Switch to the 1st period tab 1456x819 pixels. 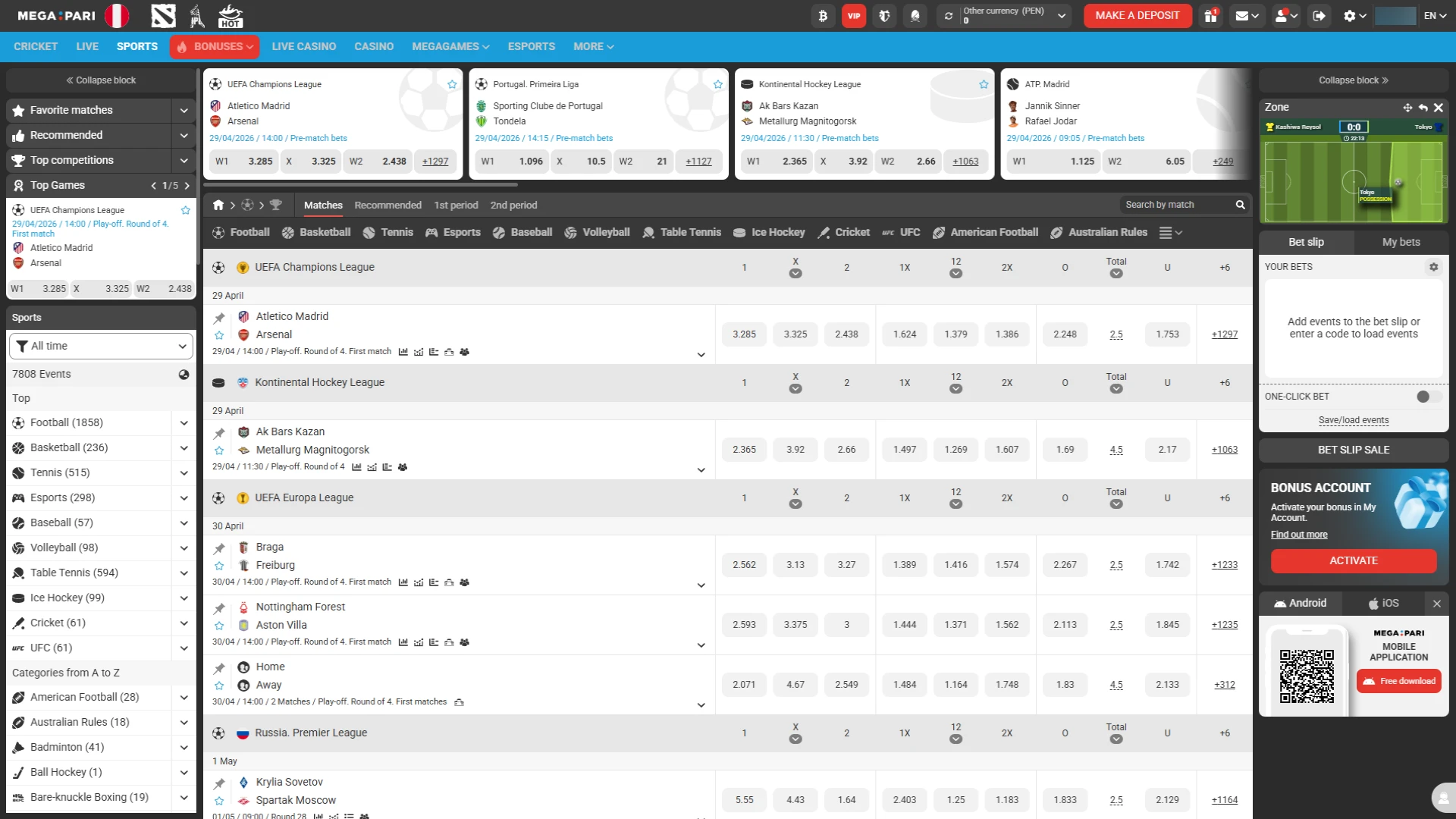point(456,206)
